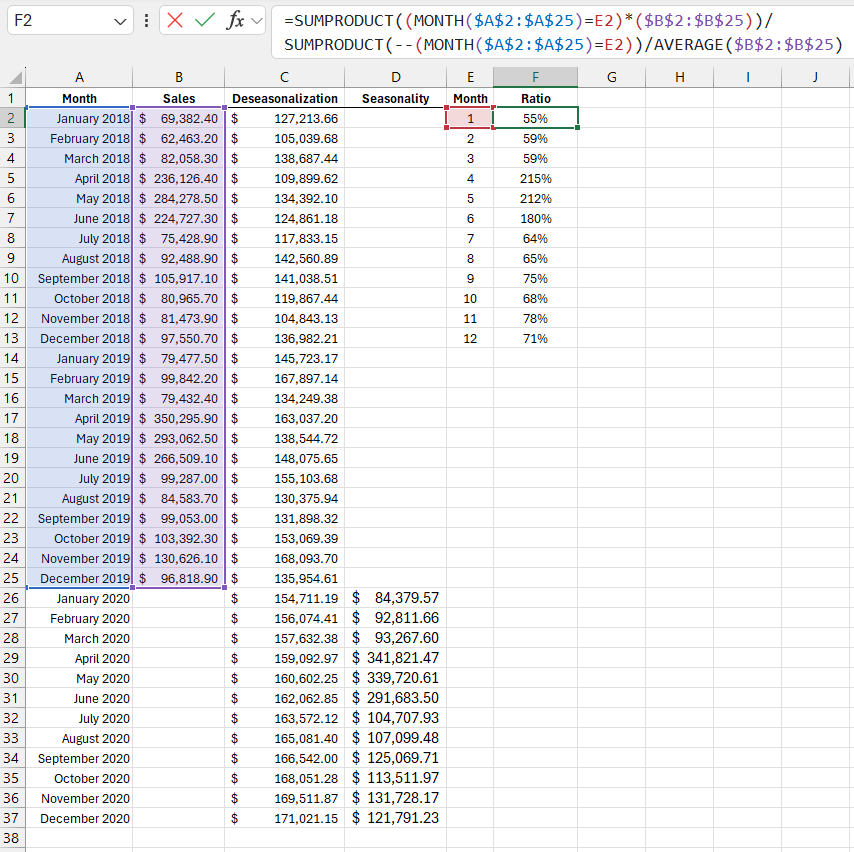Select all cells with the corner triangle button
854x852 pixels.
point(14,77)
